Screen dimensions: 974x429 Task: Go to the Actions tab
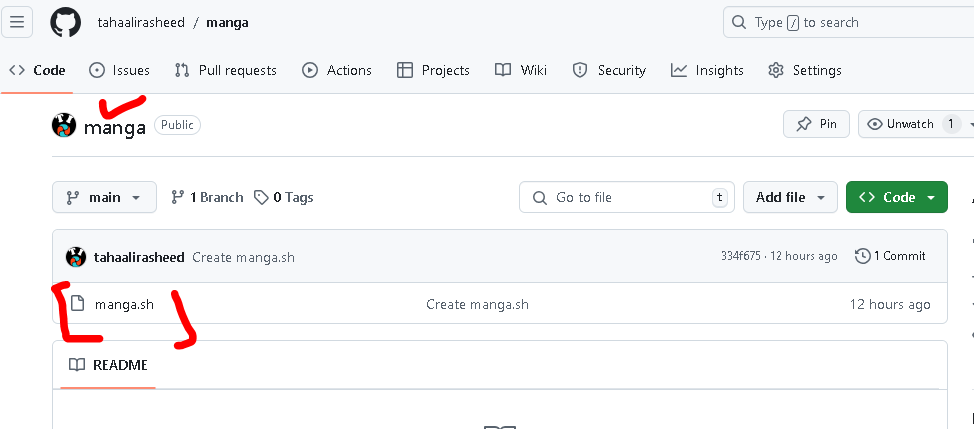337,70
